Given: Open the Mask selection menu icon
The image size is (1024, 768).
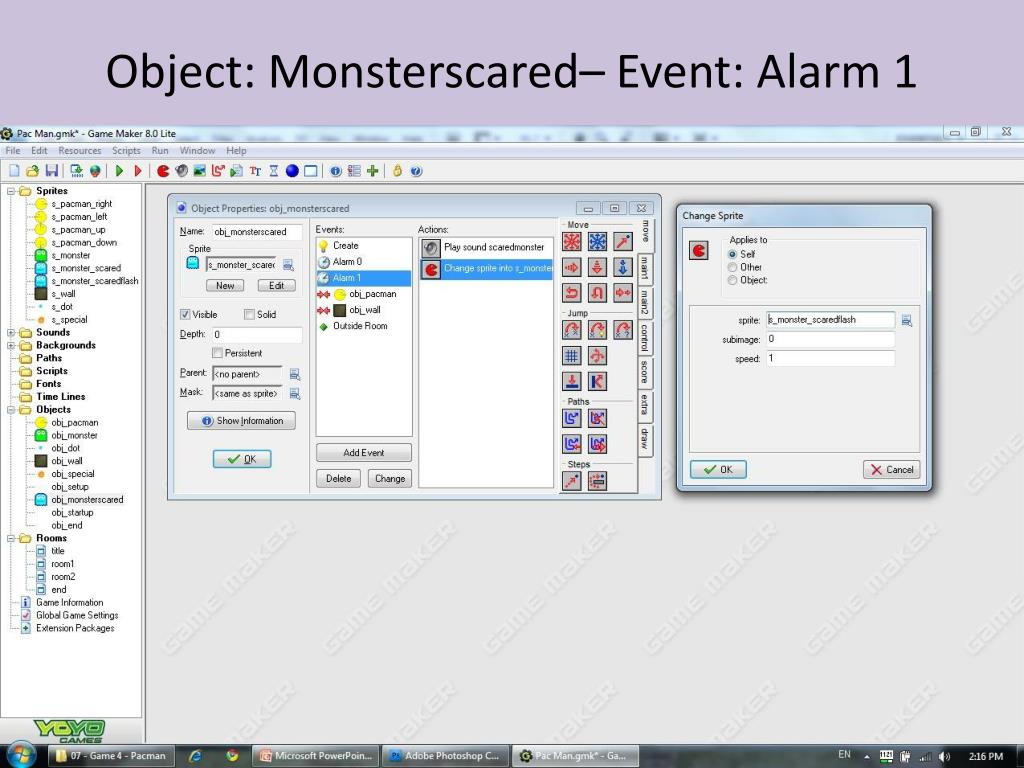Looking at the screenshot, I should coord(295,394).
